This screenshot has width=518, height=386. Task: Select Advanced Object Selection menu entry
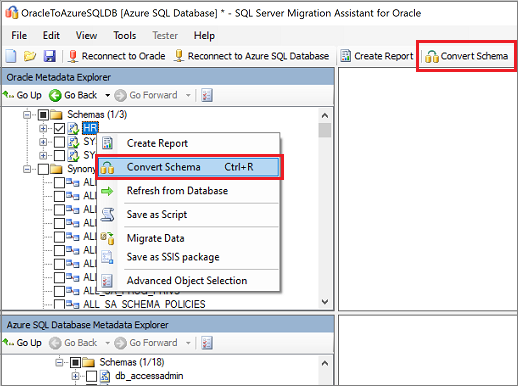click(x=188, y=281)
